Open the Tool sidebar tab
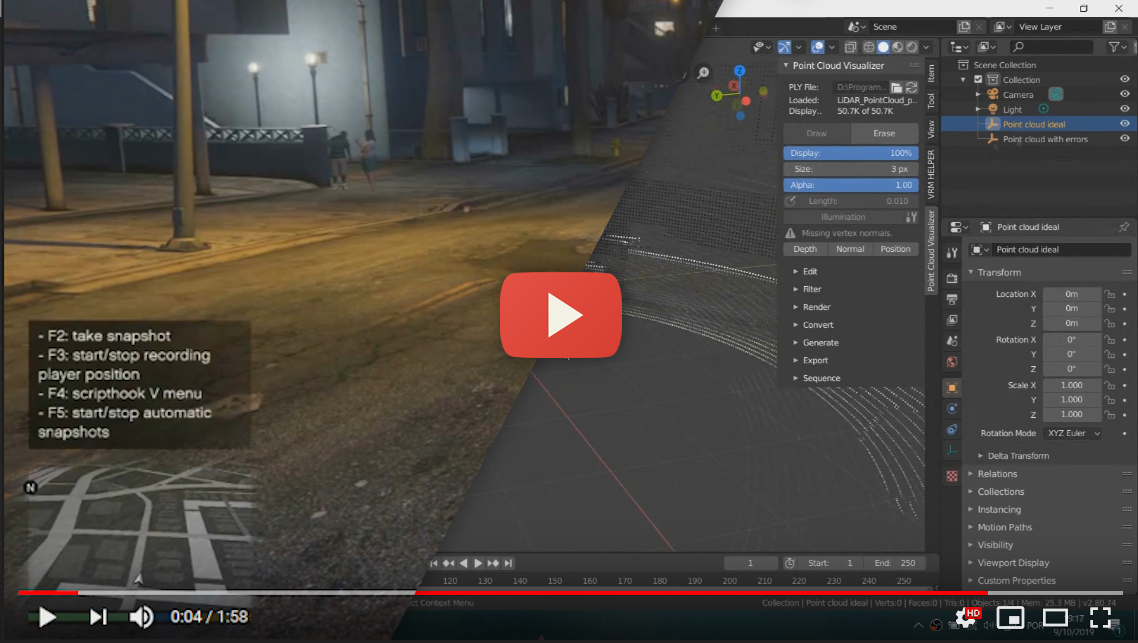1138x643 pixels. (931, 101)
